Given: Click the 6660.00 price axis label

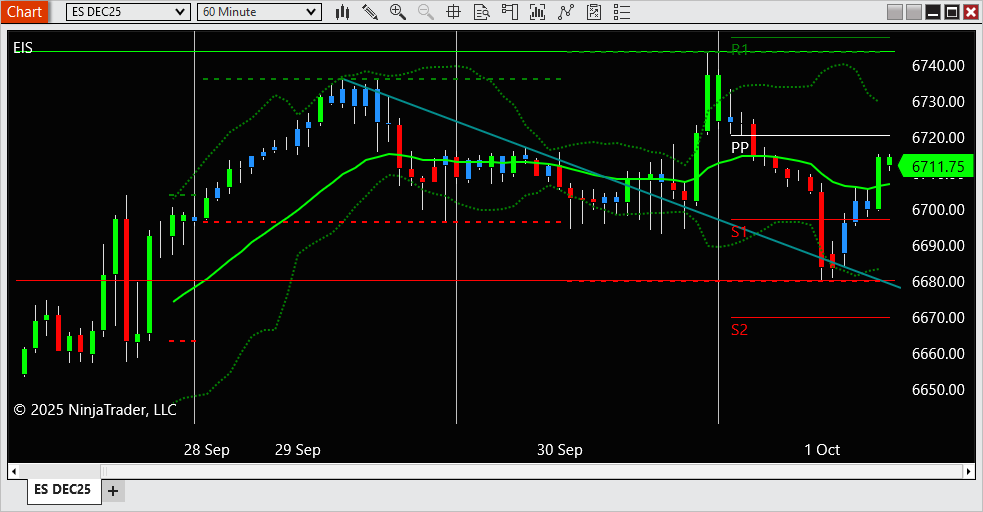Looking at the screenshot, I should point(938,354).
